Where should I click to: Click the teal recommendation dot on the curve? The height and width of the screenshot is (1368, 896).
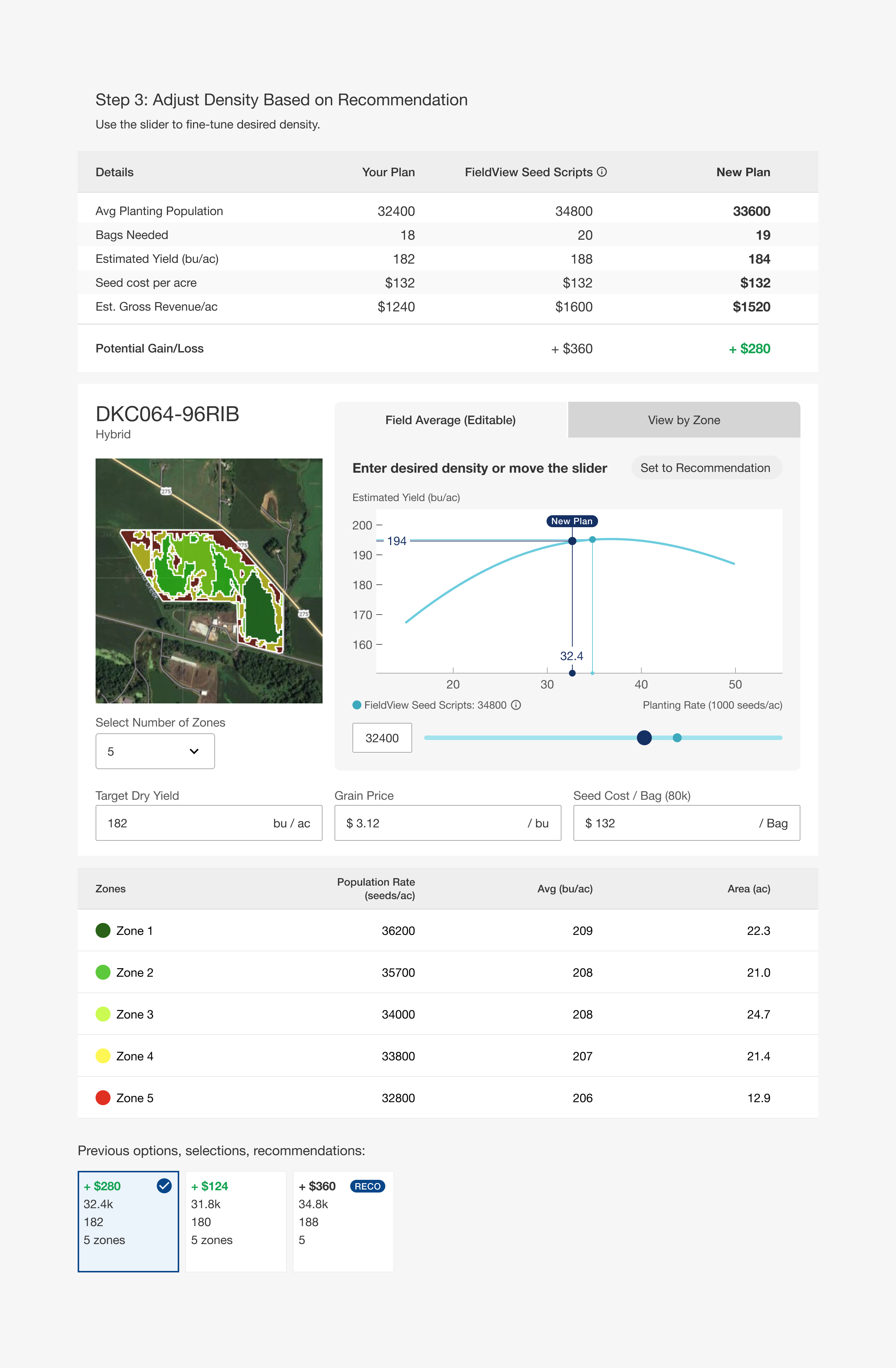[592, 539]
